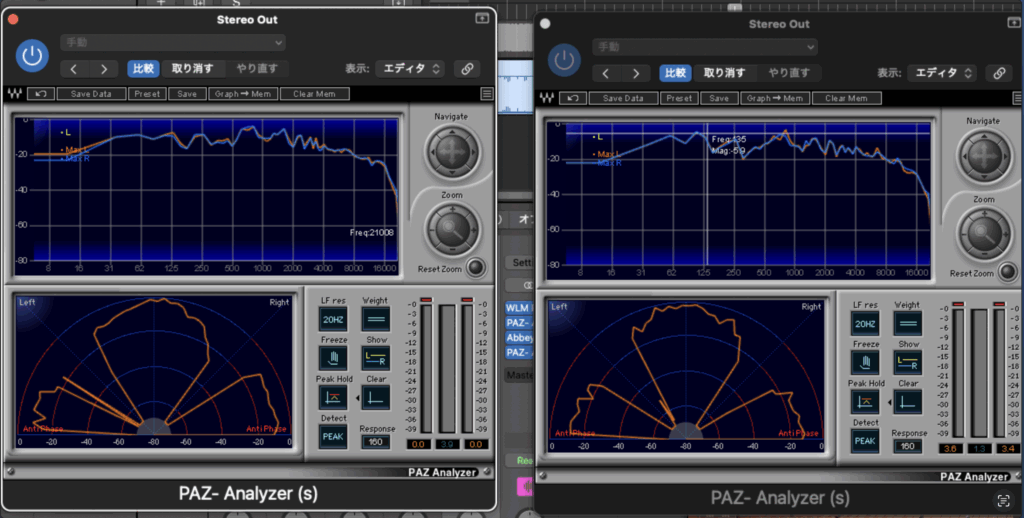Open エディタ view dropdown in left window
The image size is (1024, 518).
(410, 69)
